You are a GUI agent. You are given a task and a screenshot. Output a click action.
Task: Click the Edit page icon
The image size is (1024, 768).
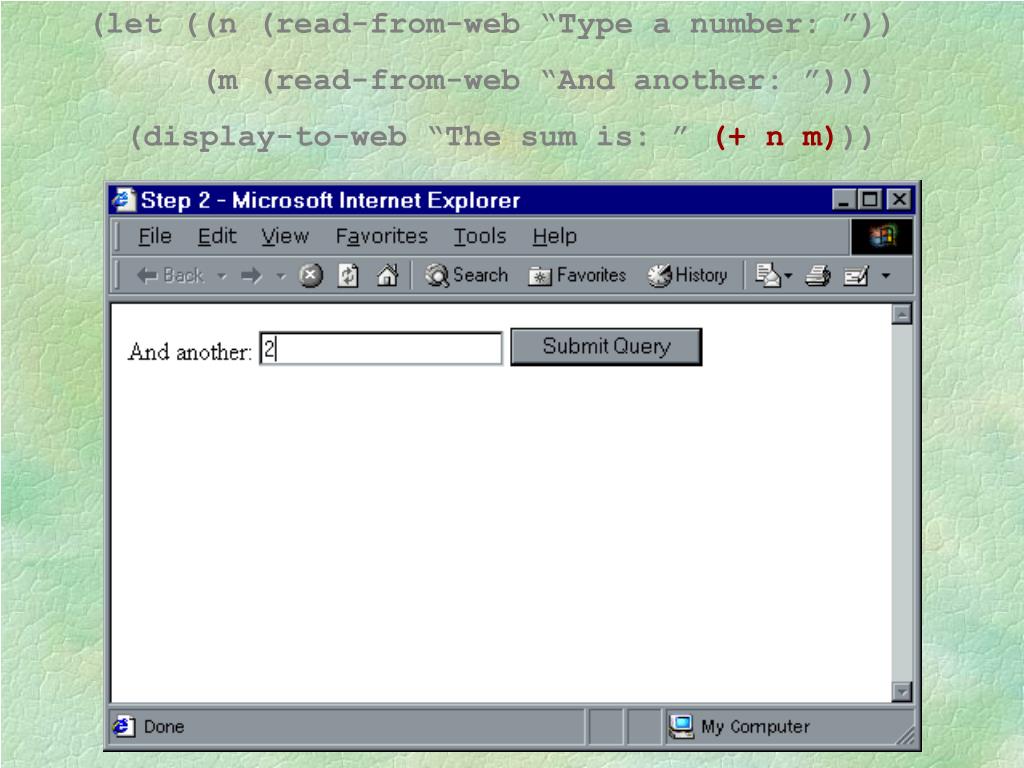(x=856, y=276)
